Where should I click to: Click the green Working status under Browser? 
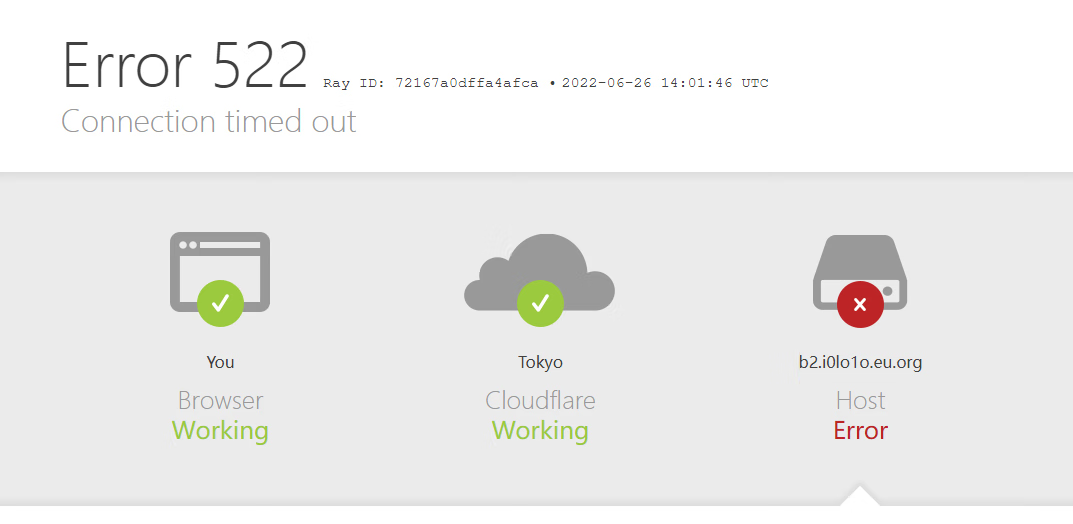tap(220, 431)
